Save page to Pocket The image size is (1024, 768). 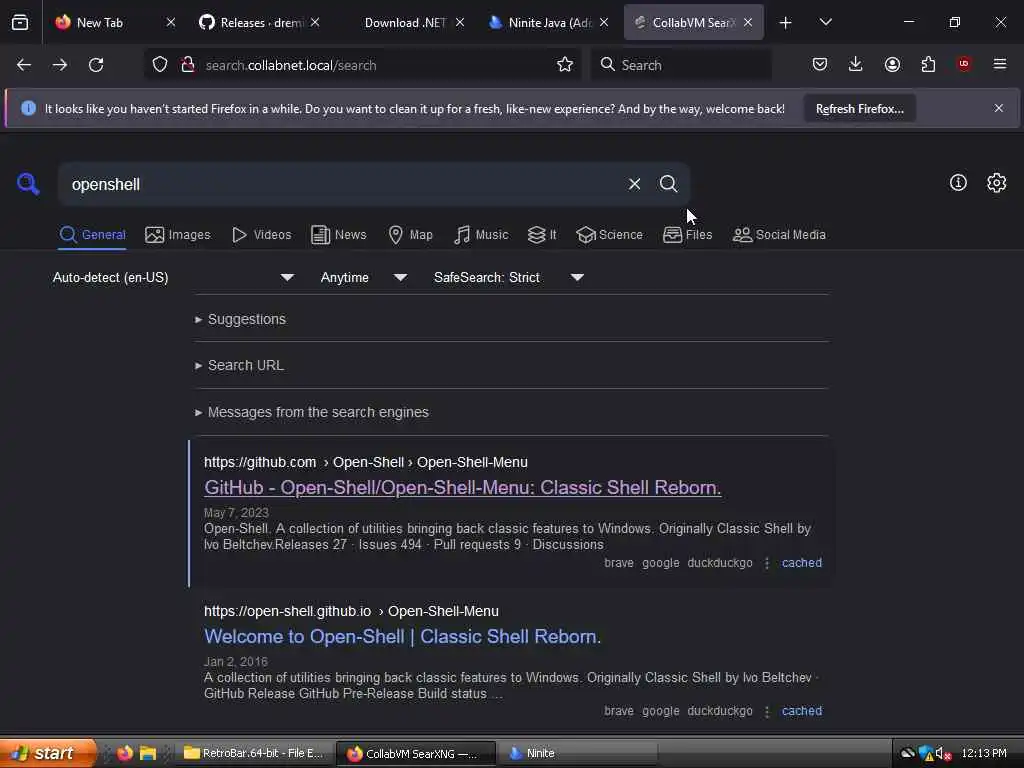coord(820,64)
